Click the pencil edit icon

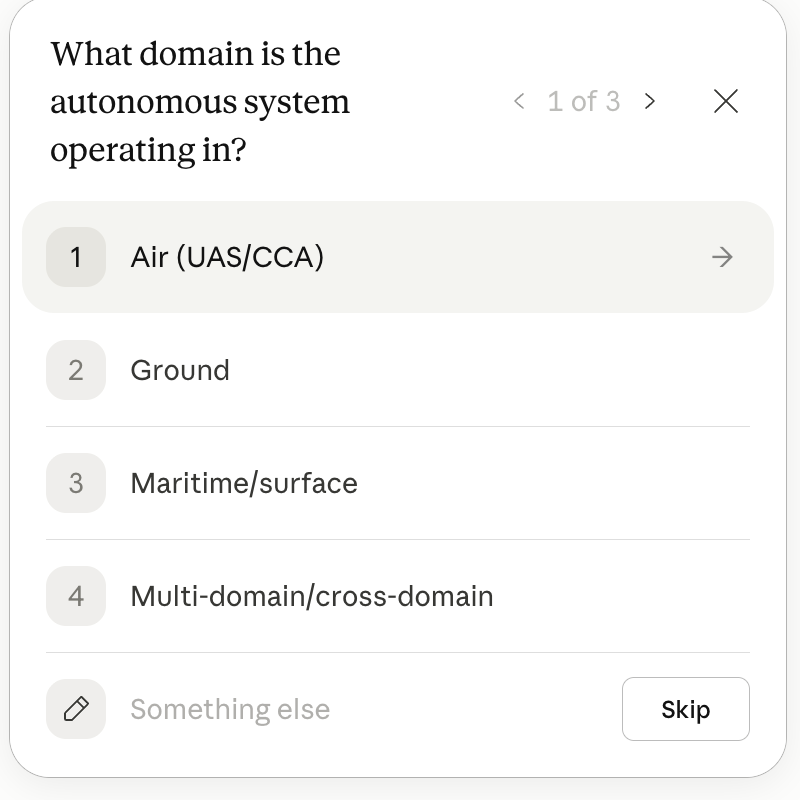(x=76, y=709)
